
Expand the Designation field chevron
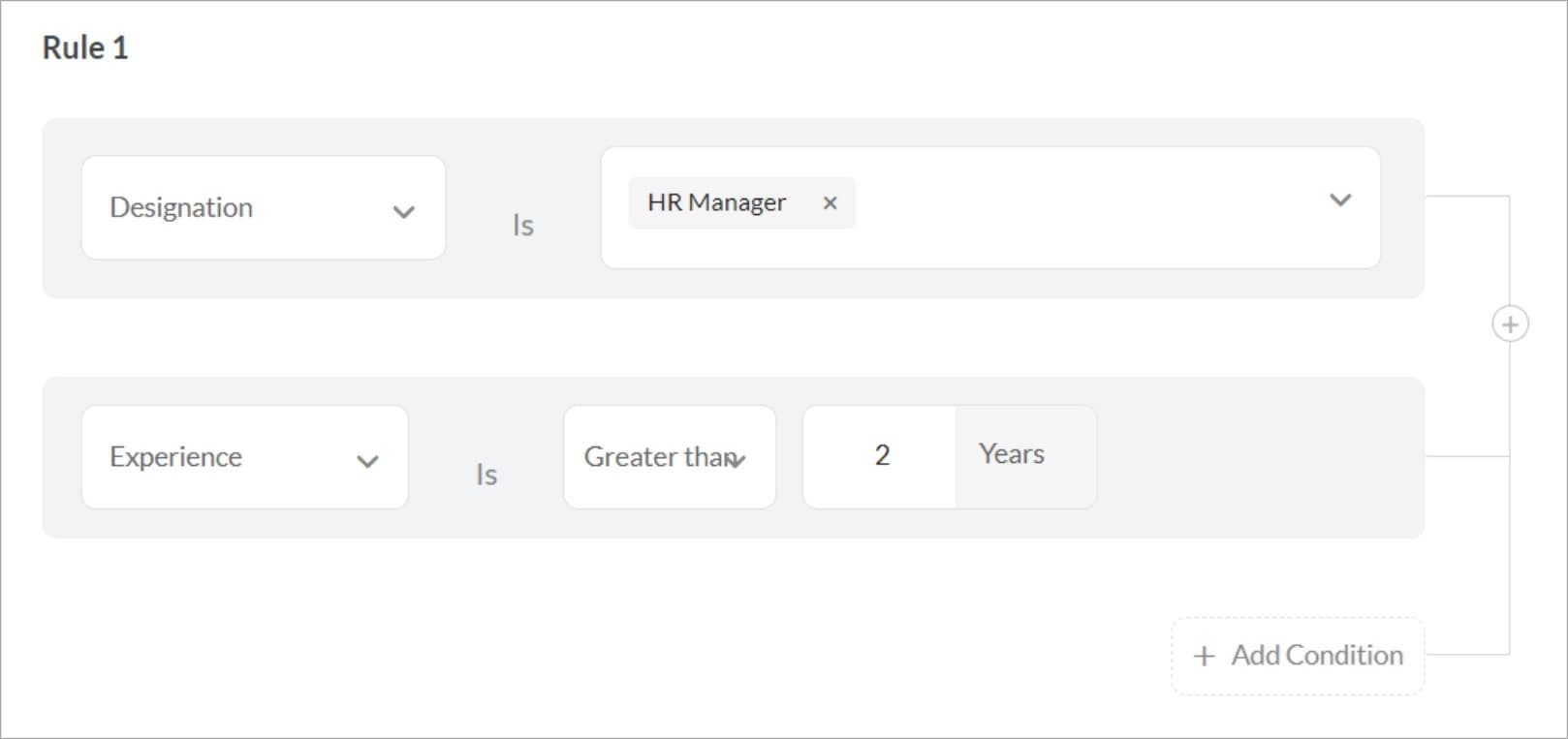point(403,212)
